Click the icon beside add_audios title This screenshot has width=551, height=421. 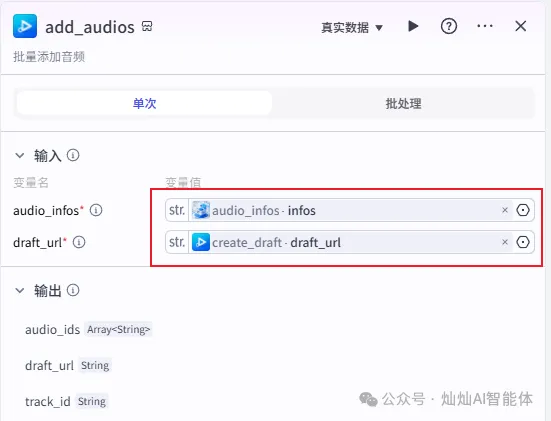[x=147, y=26]
